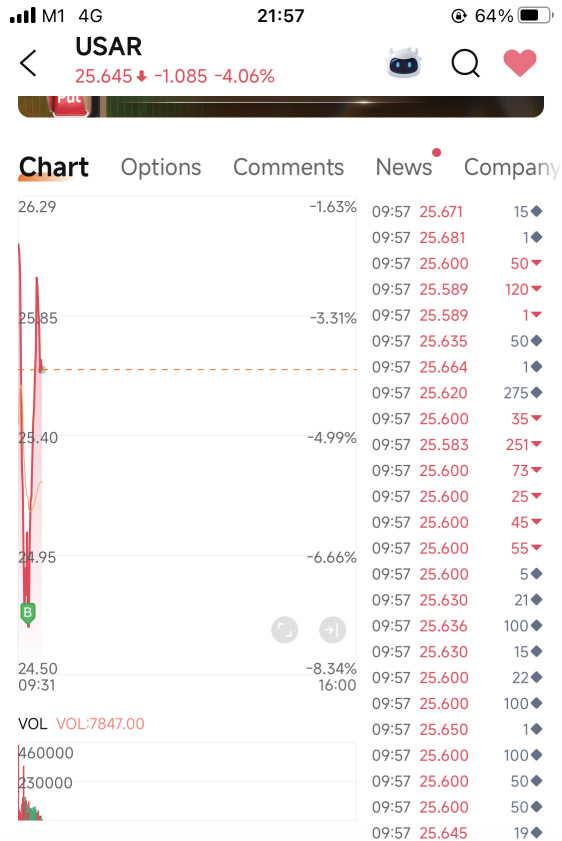
Task: Jump chart to latest with arrow-bar icon
Action: click(x=332, y=630)
